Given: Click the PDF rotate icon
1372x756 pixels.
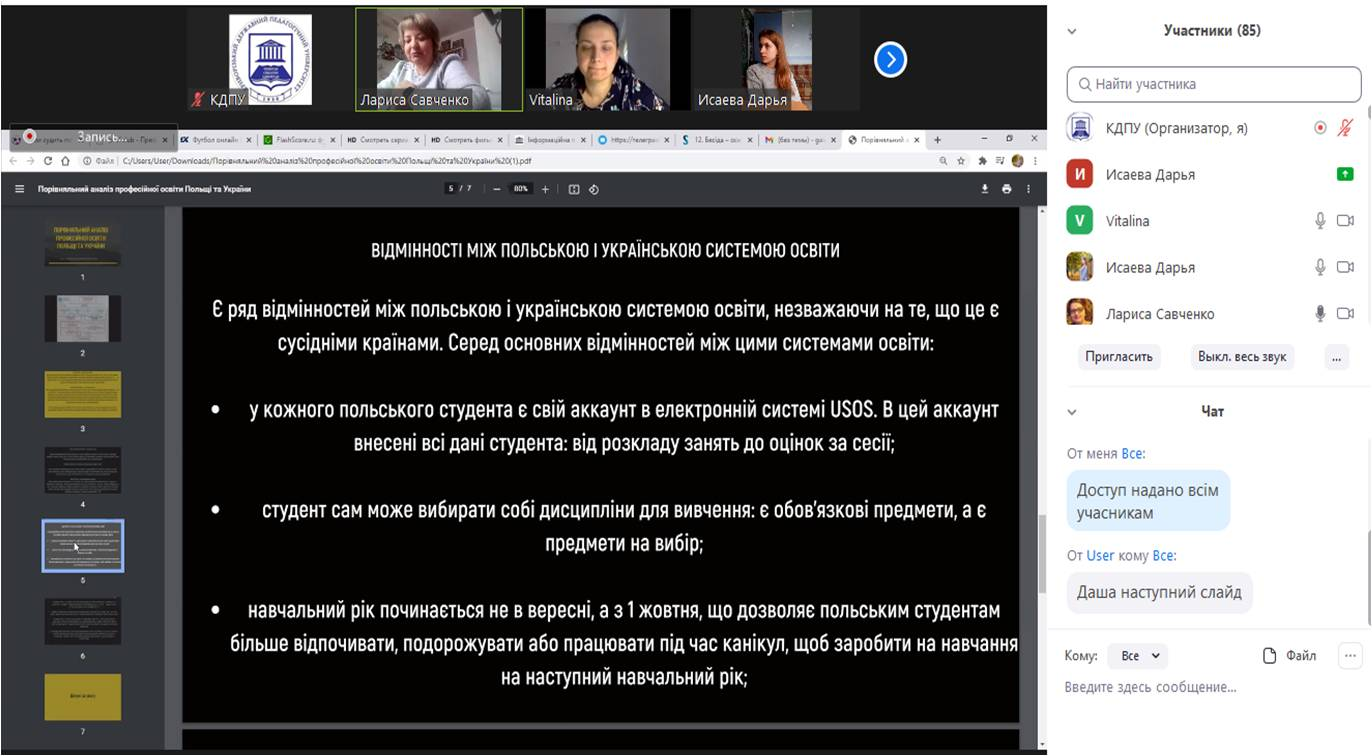Looking at the screenshot, I should coord(594,189).
